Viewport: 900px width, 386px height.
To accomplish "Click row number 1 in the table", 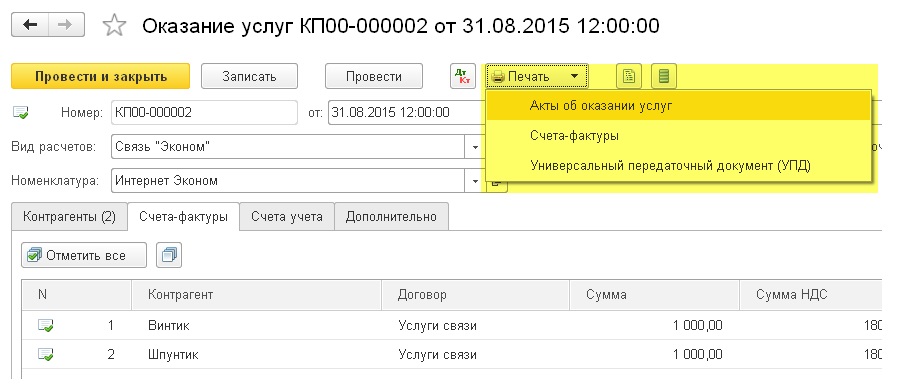I will [111, 326].
